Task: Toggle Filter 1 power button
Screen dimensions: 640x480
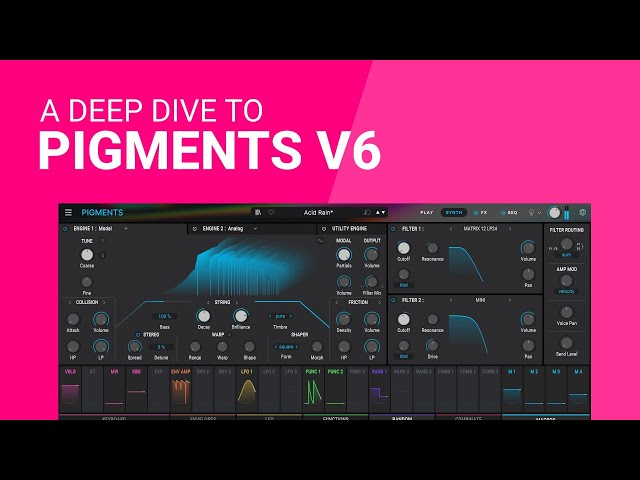Action: tap(393, 229)
